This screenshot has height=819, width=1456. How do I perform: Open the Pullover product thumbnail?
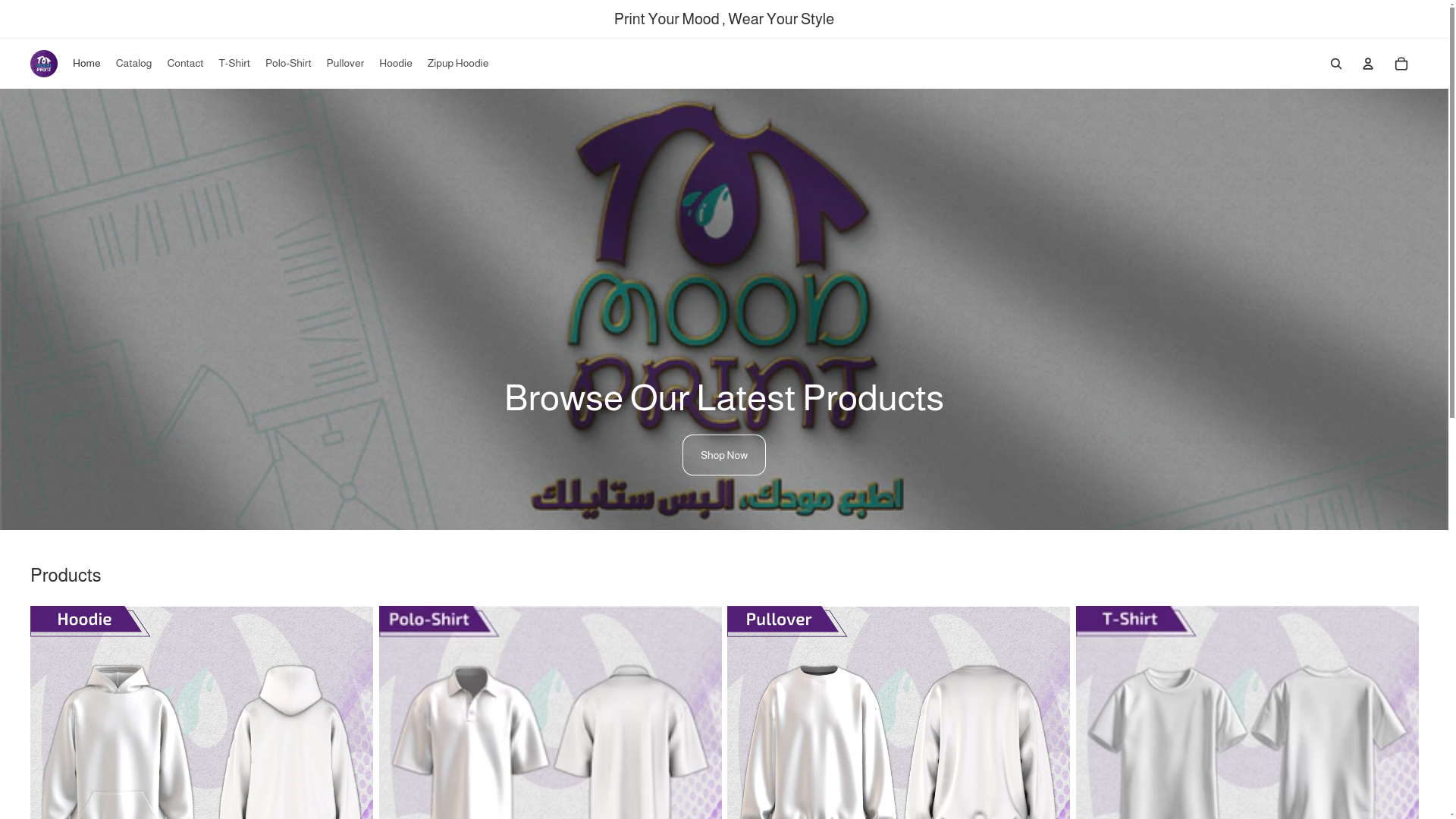[x=899, y=712]
